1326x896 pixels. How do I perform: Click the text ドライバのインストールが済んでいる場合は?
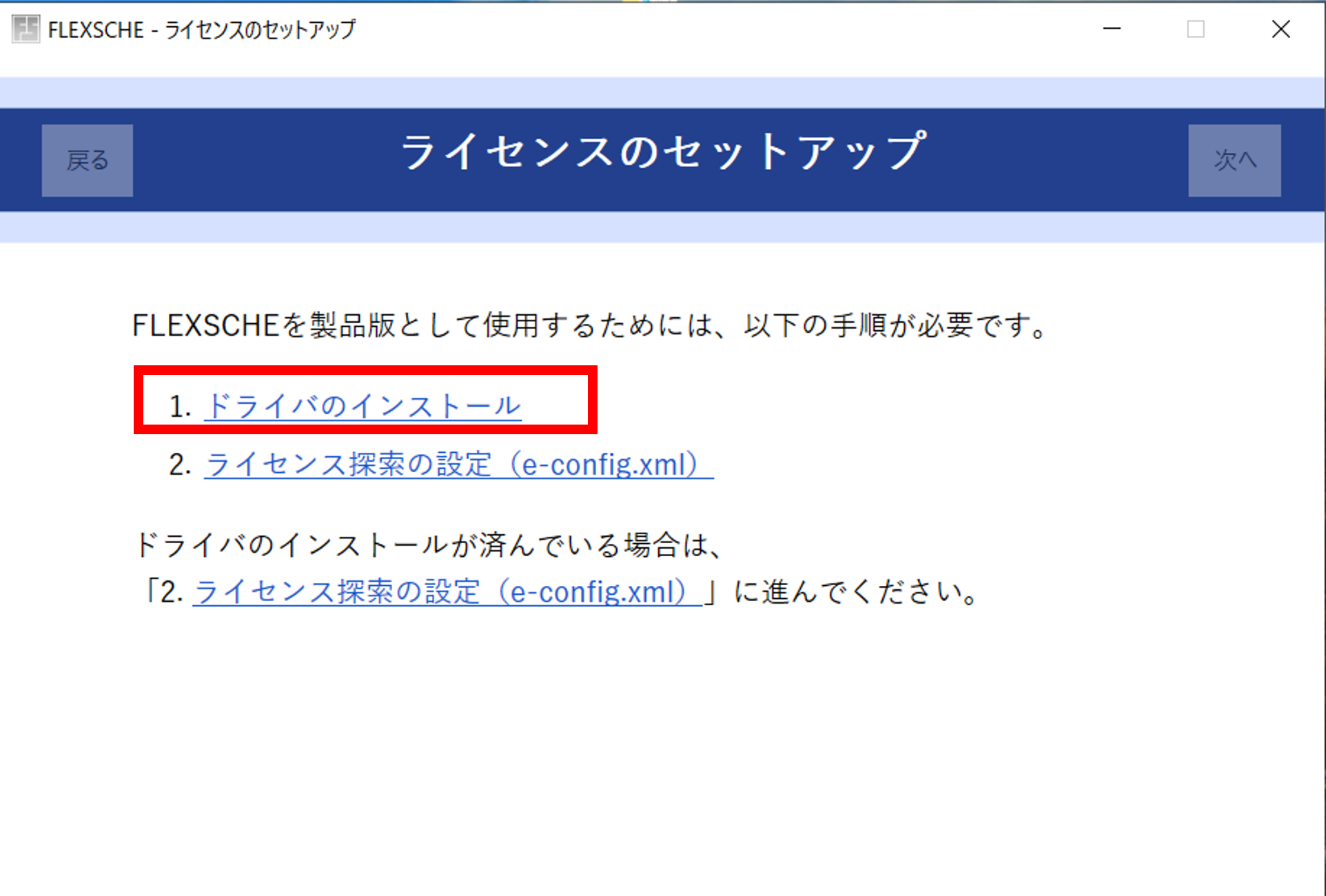(427, 545)
